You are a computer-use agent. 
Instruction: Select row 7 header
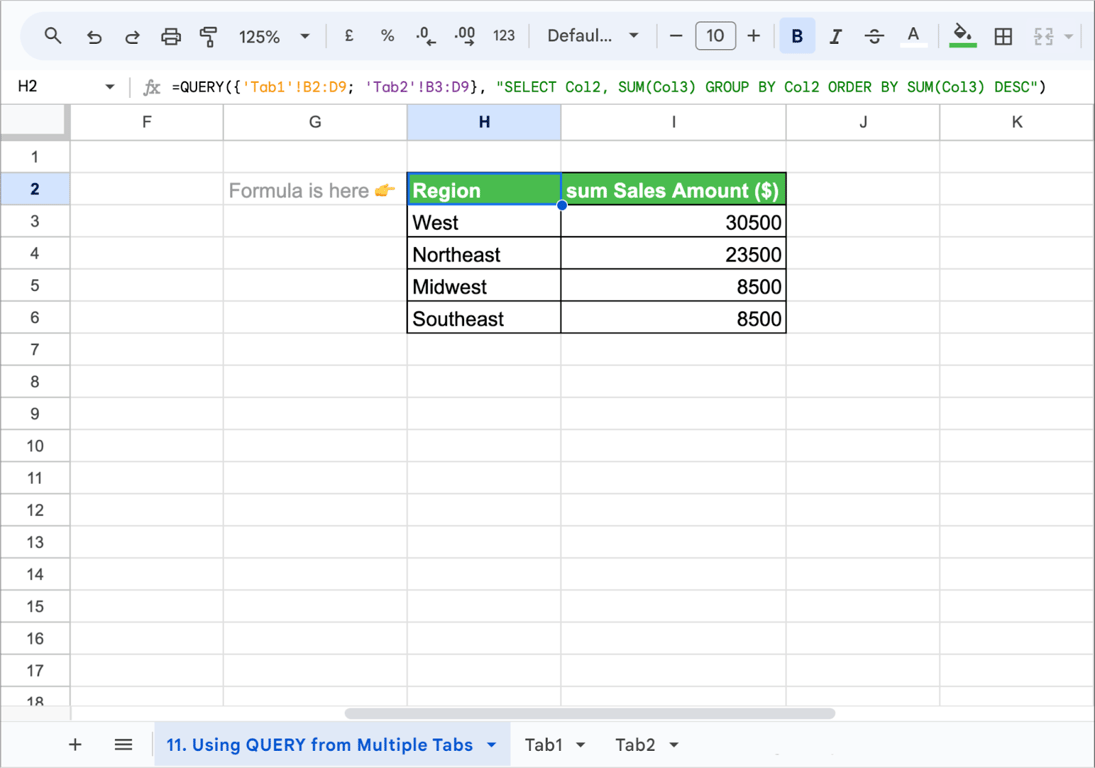point(35,350)
